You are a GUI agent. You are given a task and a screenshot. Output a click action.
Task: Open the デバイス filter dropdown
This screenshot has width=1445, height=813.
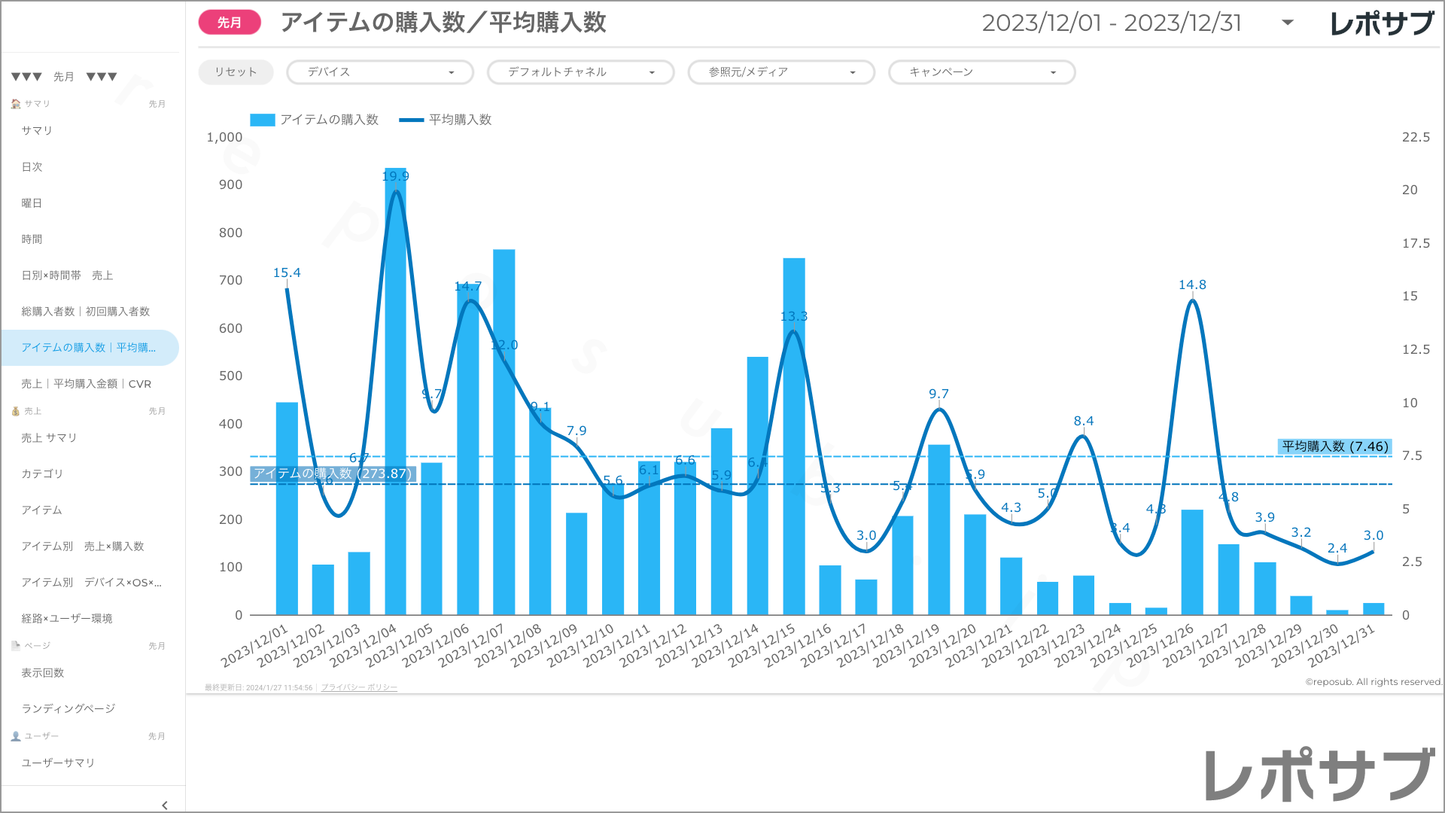tap(379, 72)
